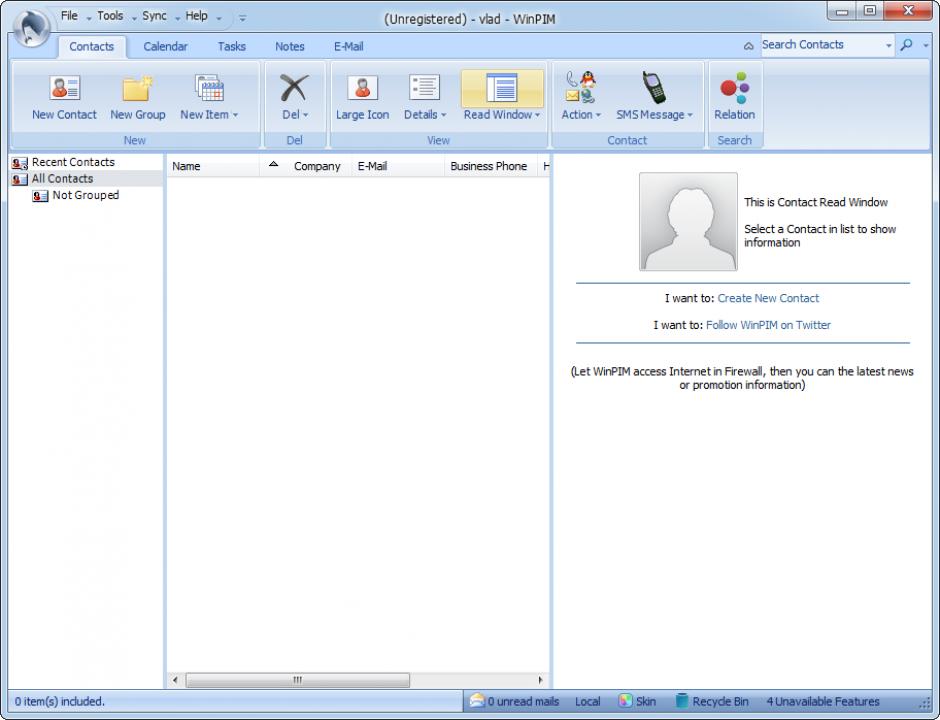Expand the New Item dropdown arrow
This screenshot has height=720, width=940.
pyautogui.click(x=235, y=115)
